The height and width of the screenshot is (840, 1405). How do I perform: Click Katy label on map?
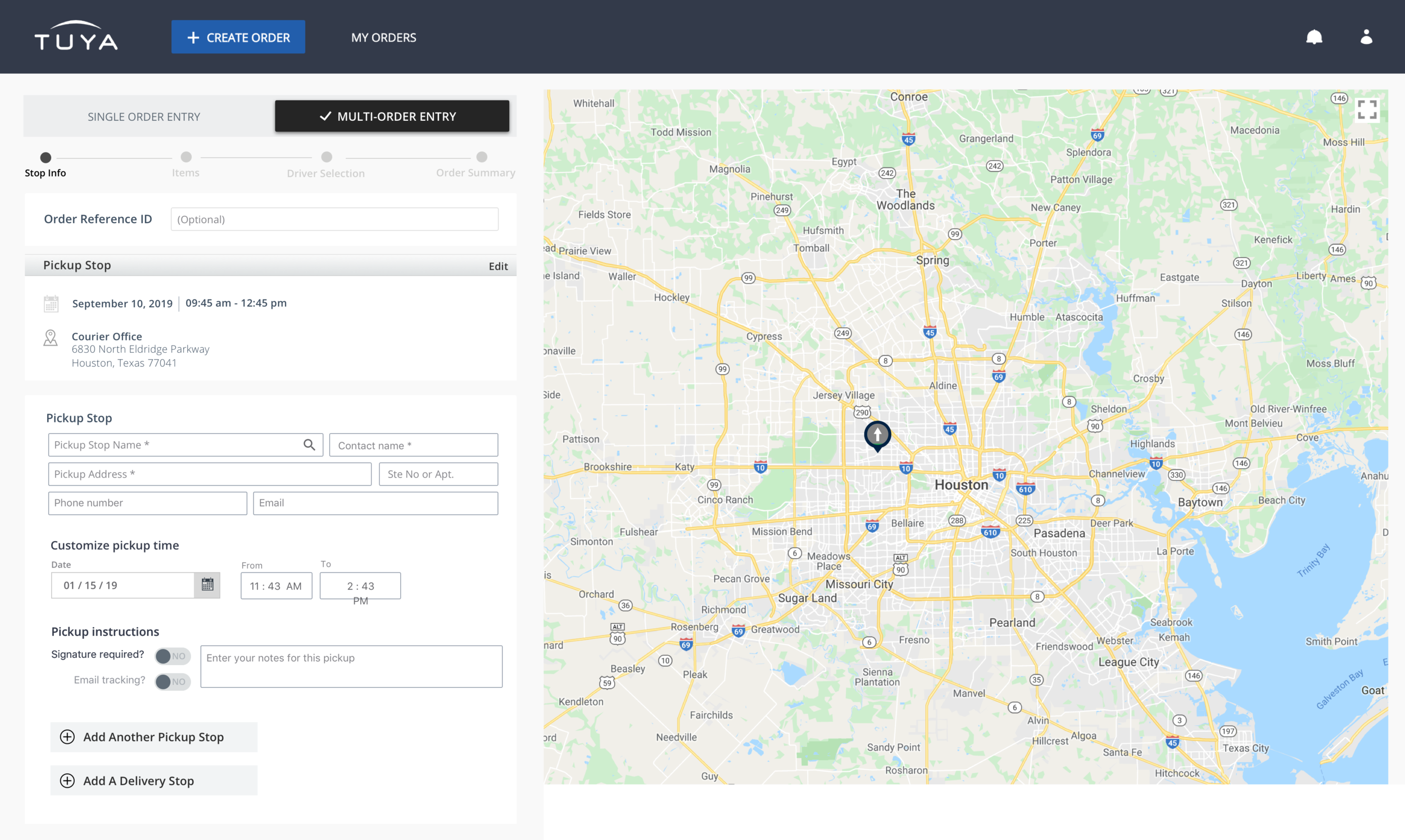(685, 467)
